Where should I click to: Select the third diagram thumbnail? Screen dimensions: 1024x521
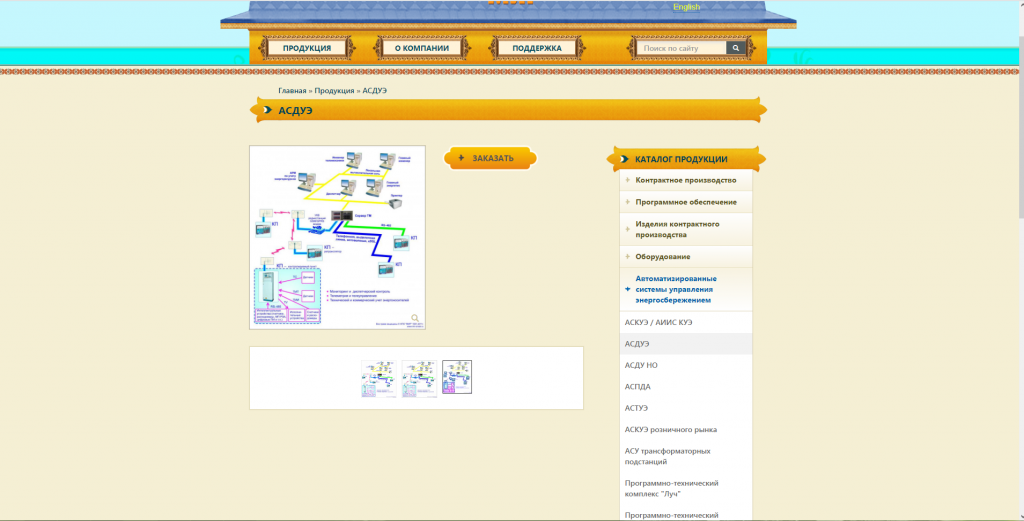click(457, 378)
